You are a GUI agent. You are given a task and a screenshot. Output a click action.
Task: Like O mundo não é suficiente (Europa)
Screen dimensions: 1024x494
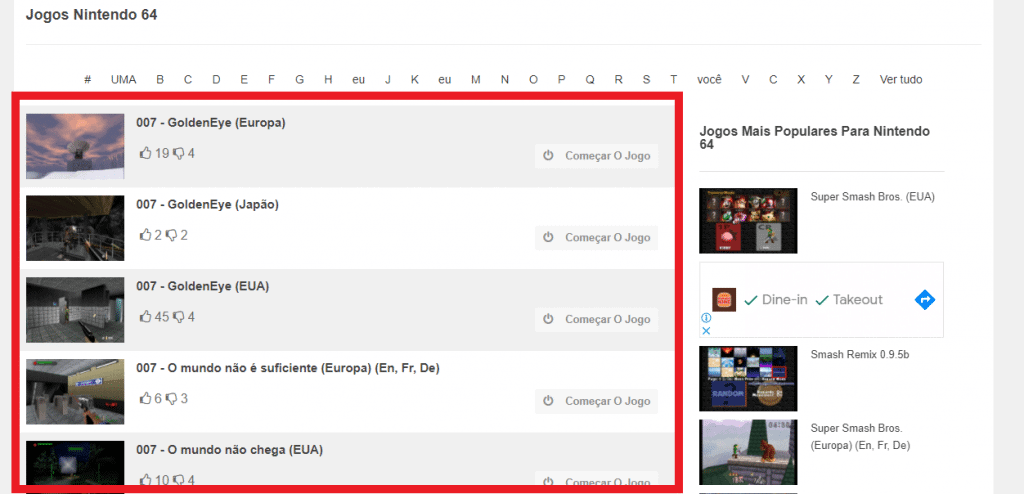[x=145, y=399]
